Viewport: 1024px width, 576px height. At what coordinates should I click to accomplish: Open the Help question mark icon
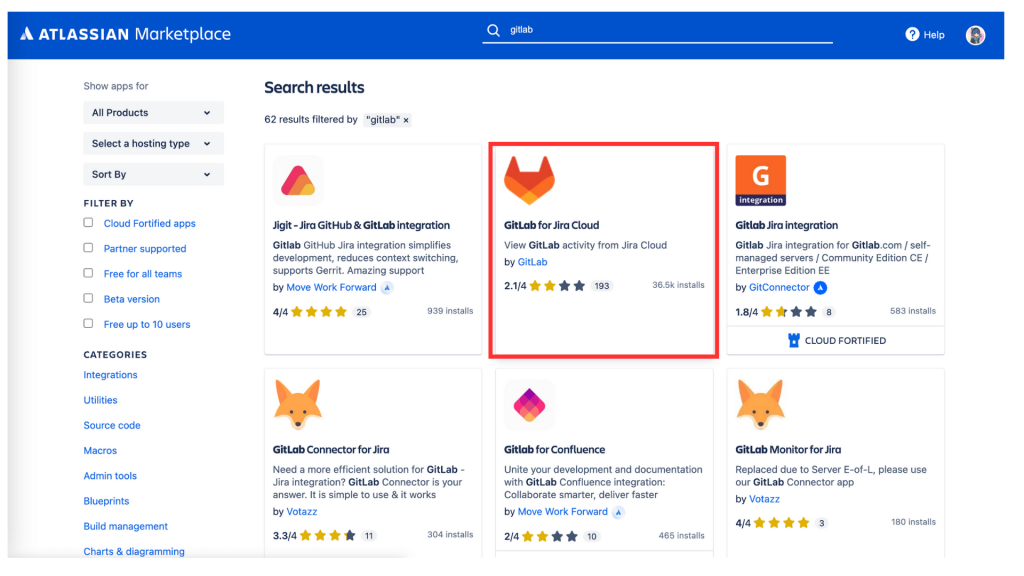click(912, 35)
